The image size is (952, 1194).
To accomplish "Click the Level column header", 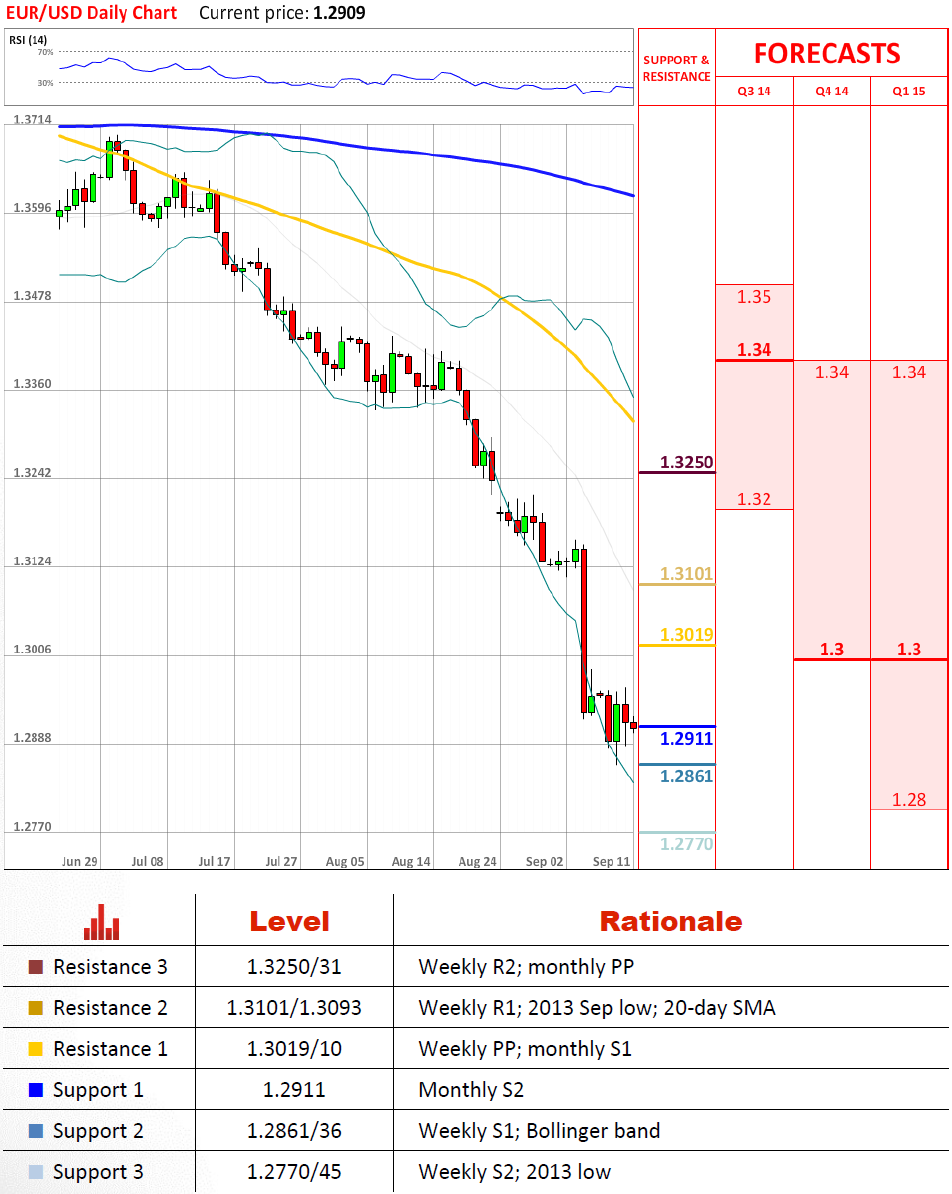I will pos(290,921).
